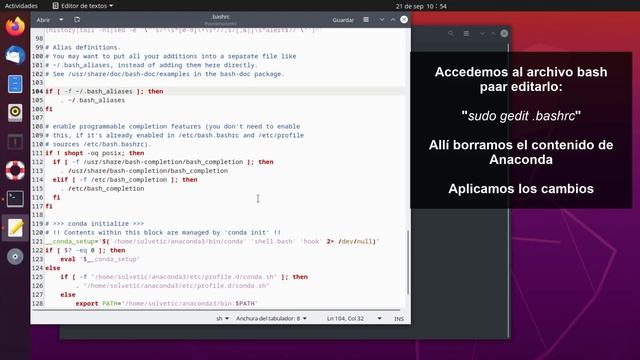Click line 112 bash-completion if statement
The height and width of the screenshot is (360, 640).
(x=163, y=162)
